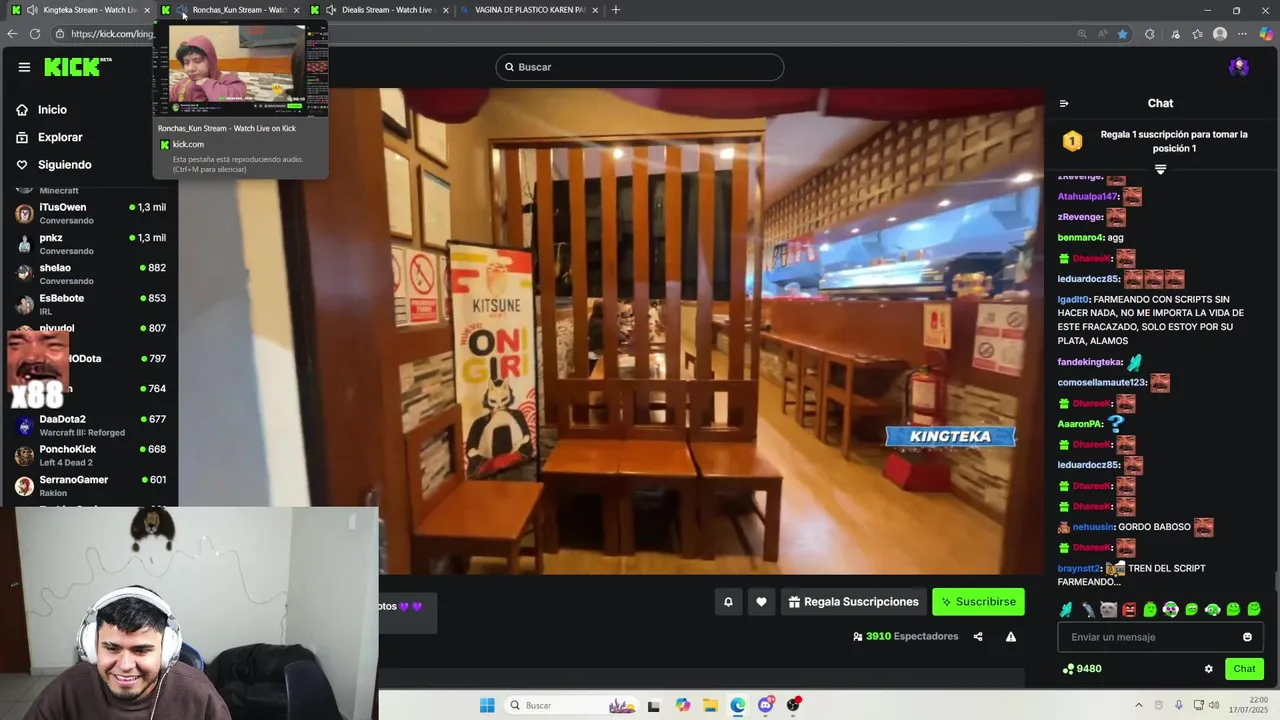Select the gray cat emote in quick emotes
Image resolution: width=1280 pixels, height=720 pixels.
point(1108,609)
